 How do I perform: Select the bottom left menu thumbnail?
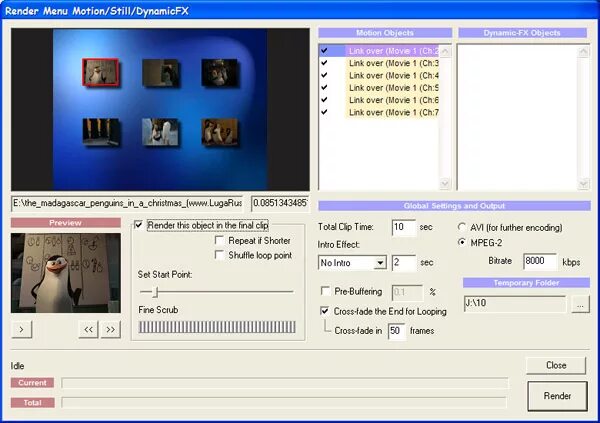click(101, 132)
